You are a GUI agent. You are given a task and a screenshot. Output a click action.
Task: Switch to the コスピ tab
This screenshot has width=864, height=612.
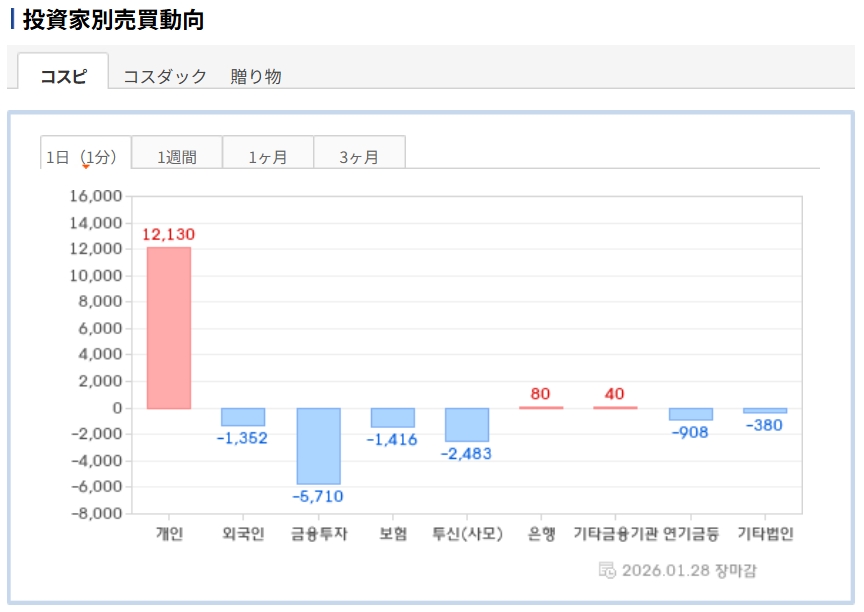coord(63,76)
